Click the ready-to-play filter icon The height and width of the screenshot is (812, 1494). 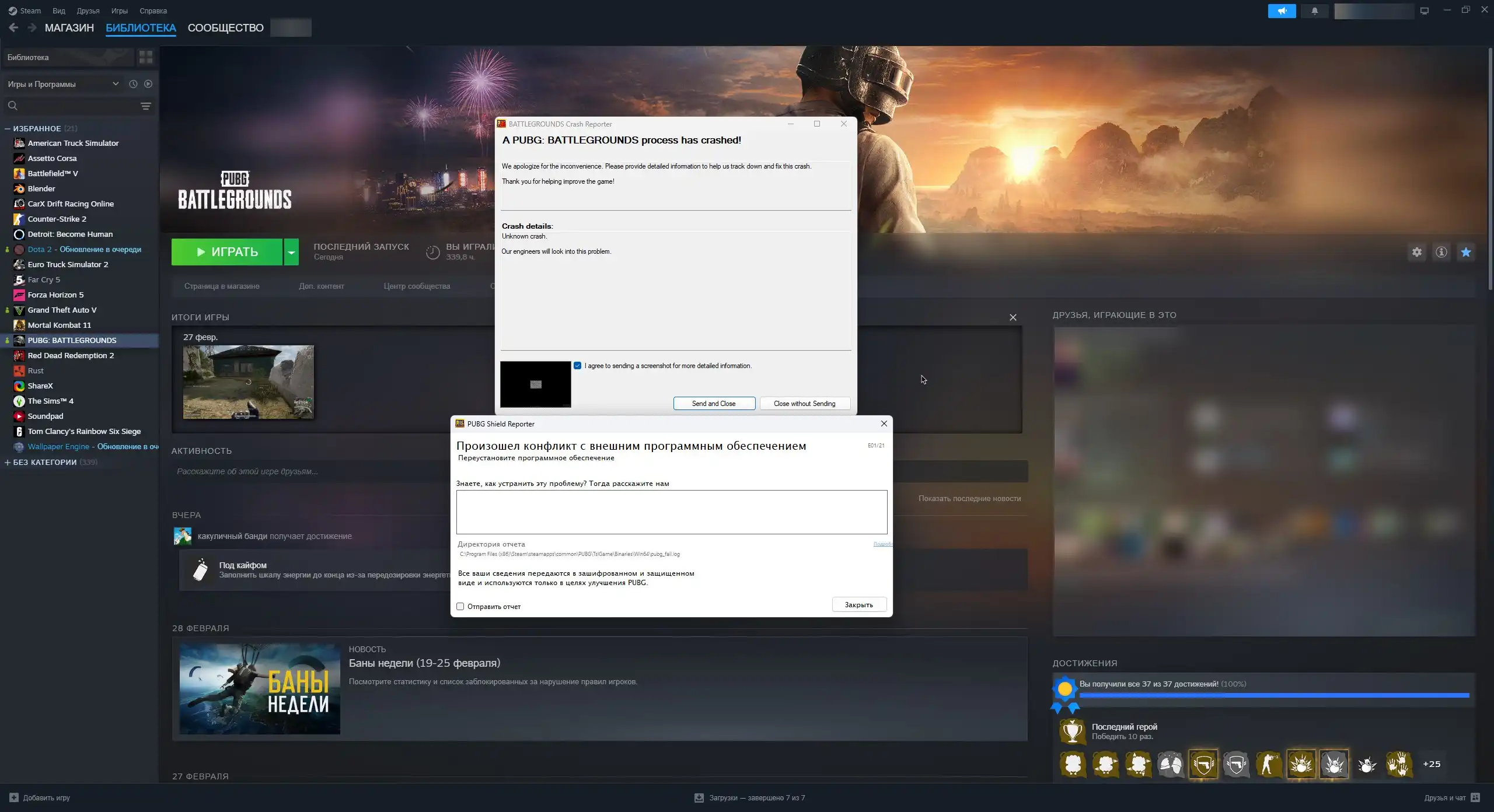click(148, 84)
